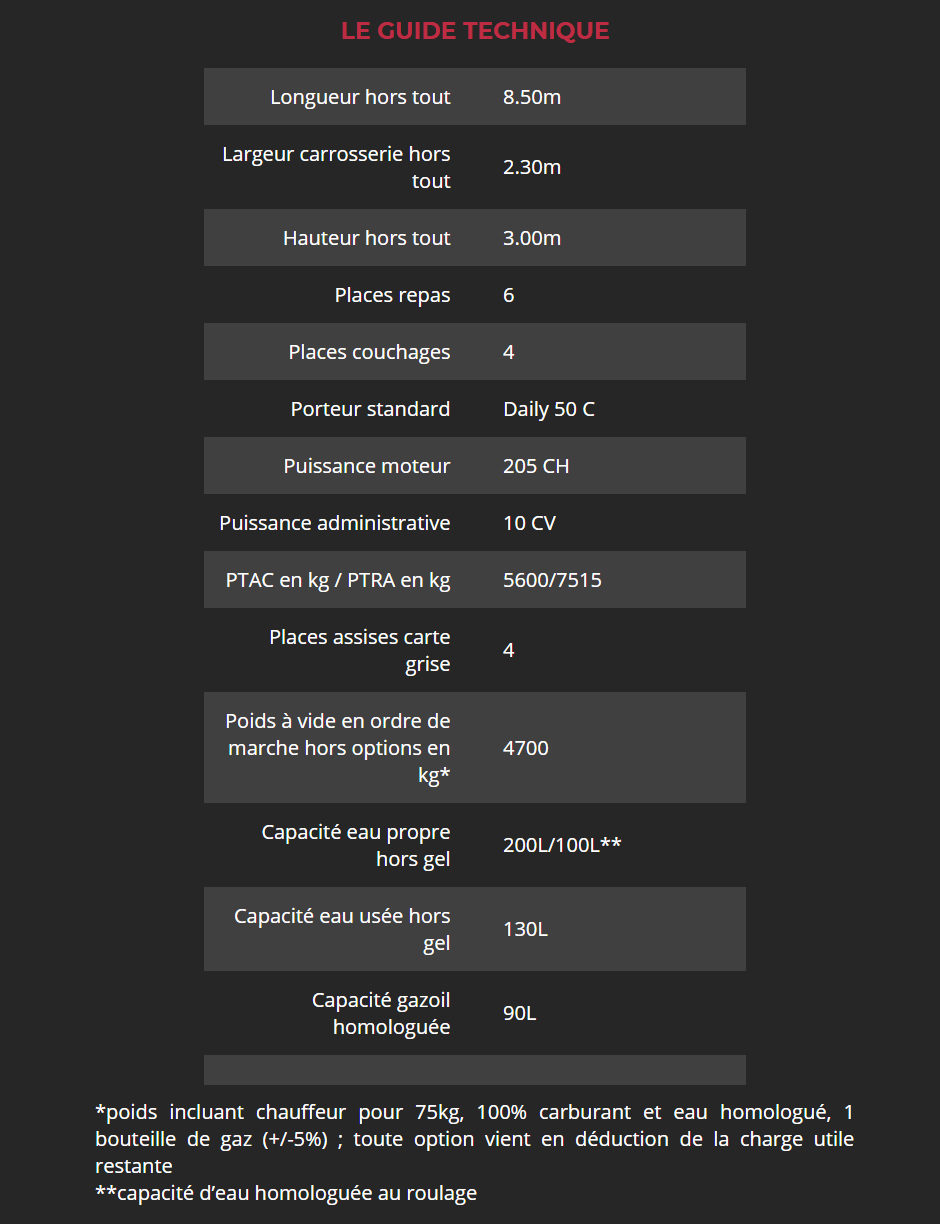
Task: Select the 130L waste water value
Action: click(525, 929)
